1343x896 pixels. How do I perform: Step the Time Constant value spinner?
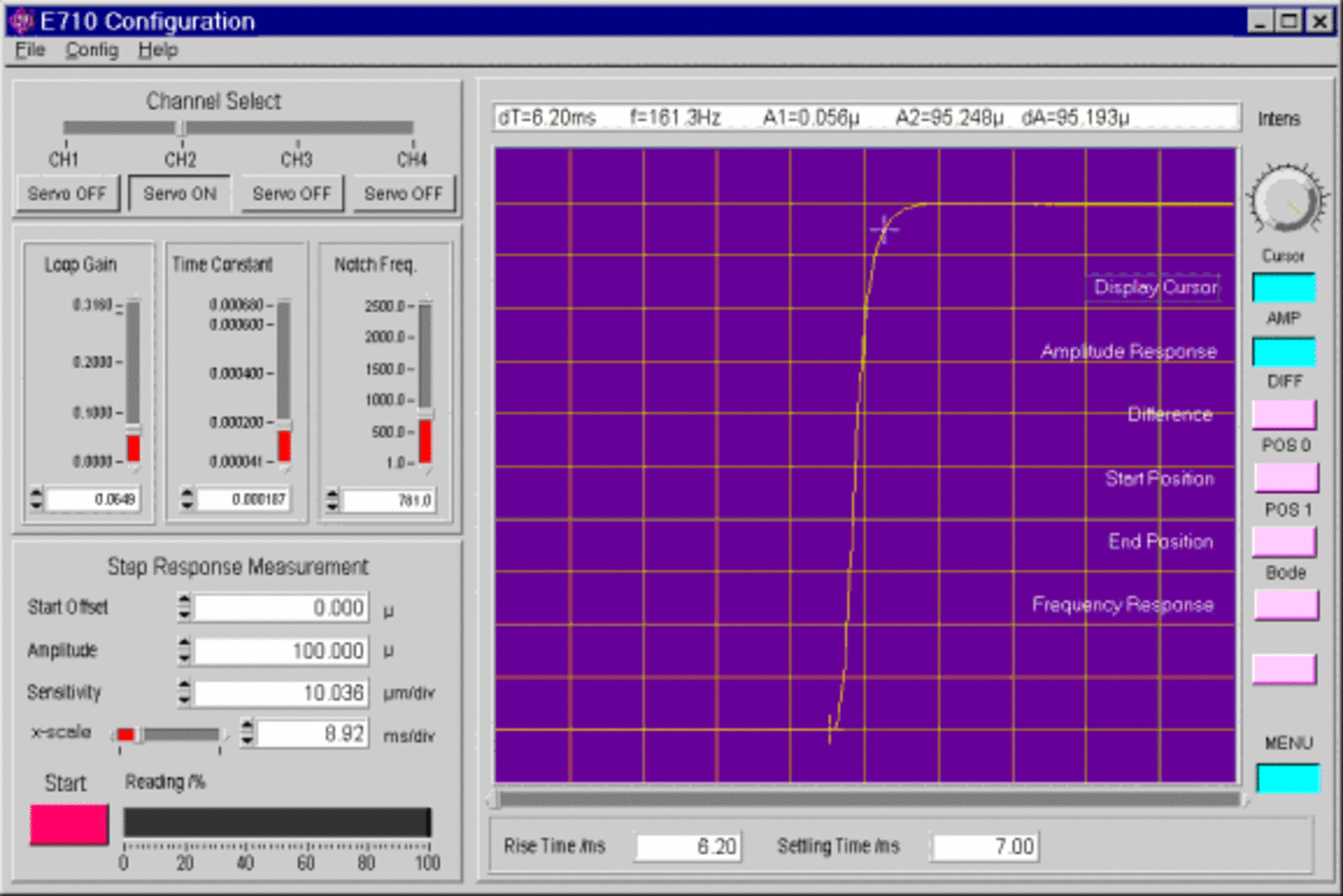pyautogui.click(x=187, y=498)
